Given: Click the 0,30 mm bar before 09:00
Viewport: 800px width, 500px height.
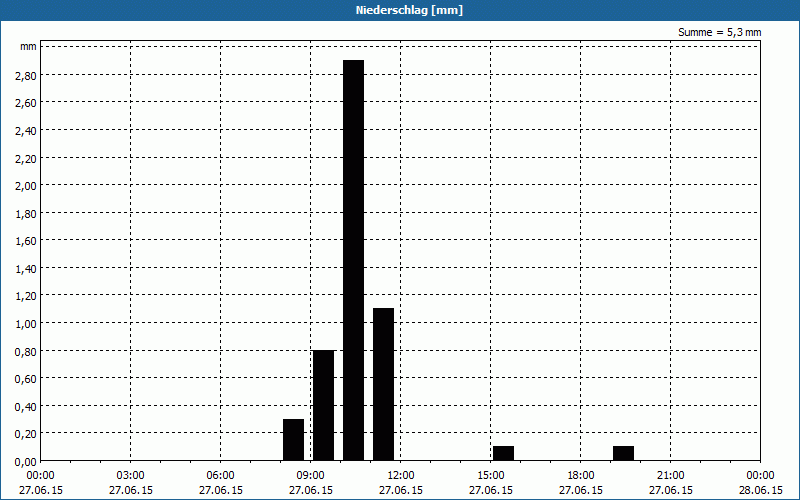Looking at the screenshot, I should pos(293,440).
